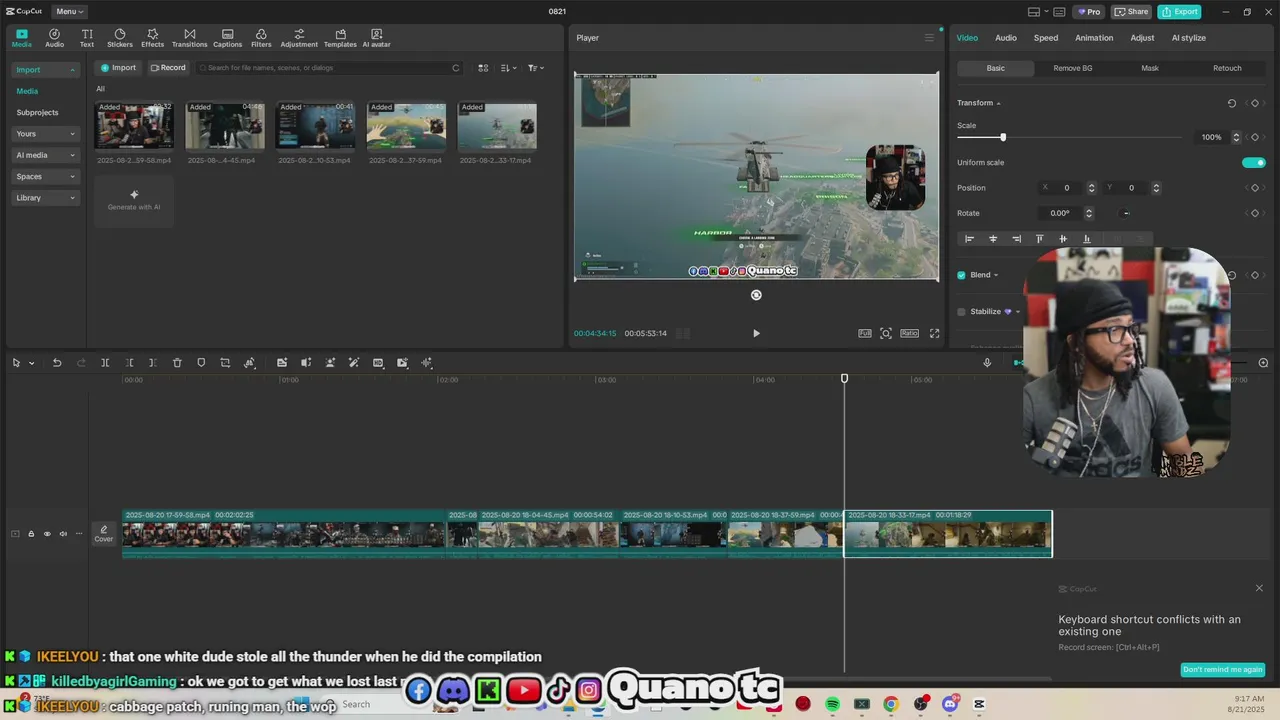Click the Record button
This screenshot has height=720, width=1280.
click(x=168, y=68)
